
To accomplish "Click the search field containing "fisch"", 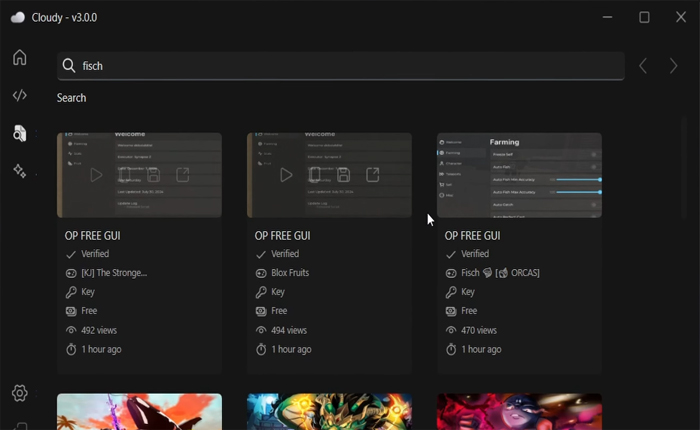I will (340, 66).
